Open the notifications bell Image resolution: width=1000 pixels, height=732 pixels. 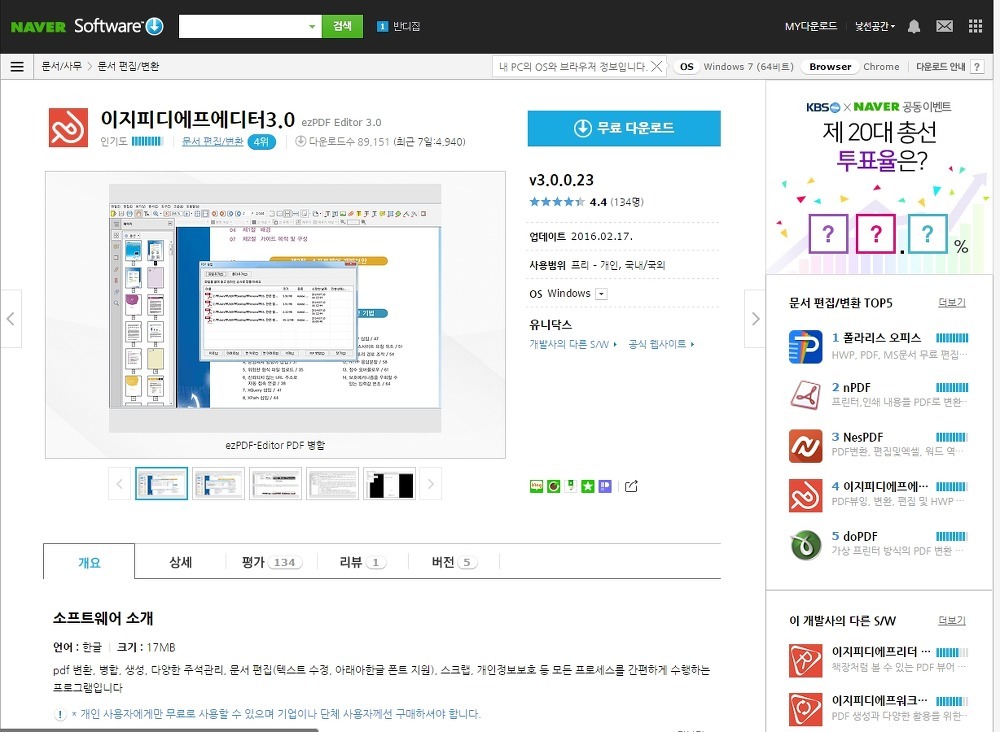[x=914, y=26]
